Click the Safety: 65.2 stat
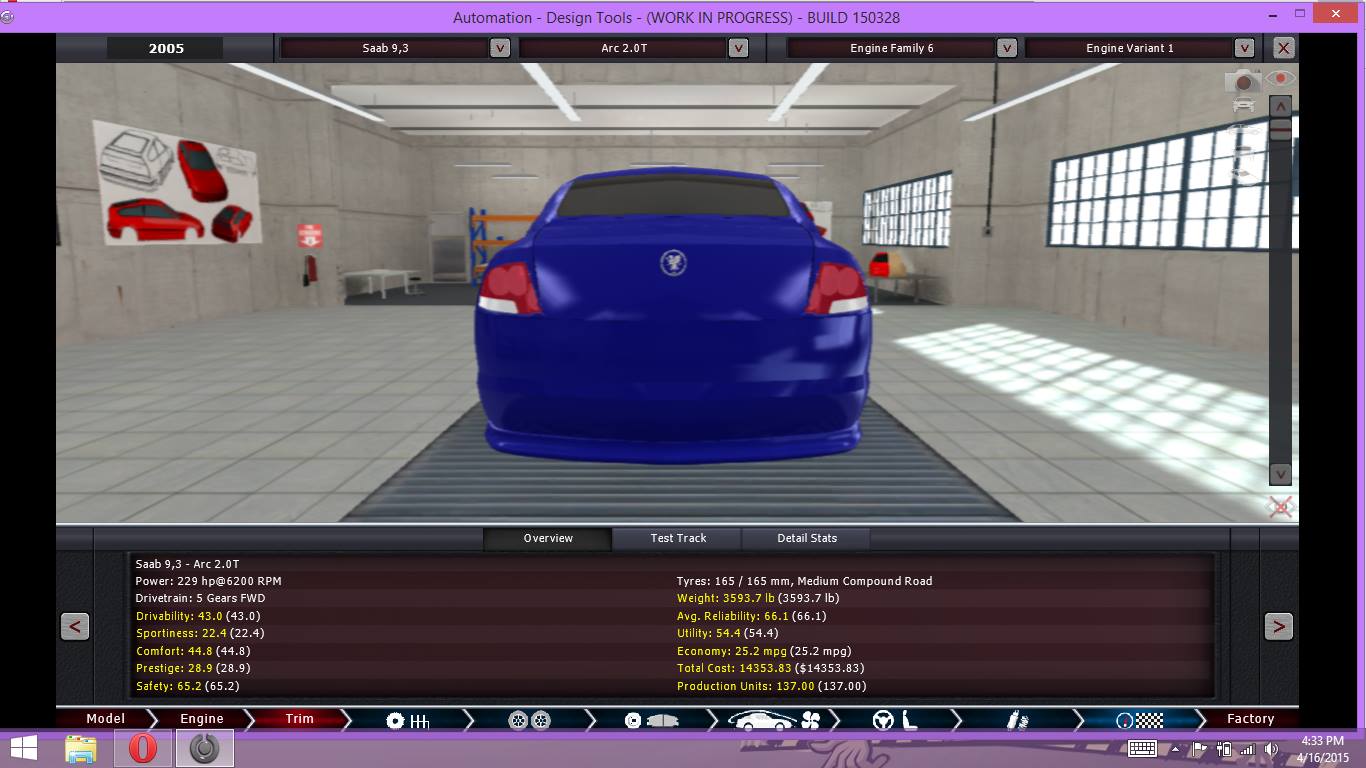This screenshot has height=768, width=1366. (188, 686)
